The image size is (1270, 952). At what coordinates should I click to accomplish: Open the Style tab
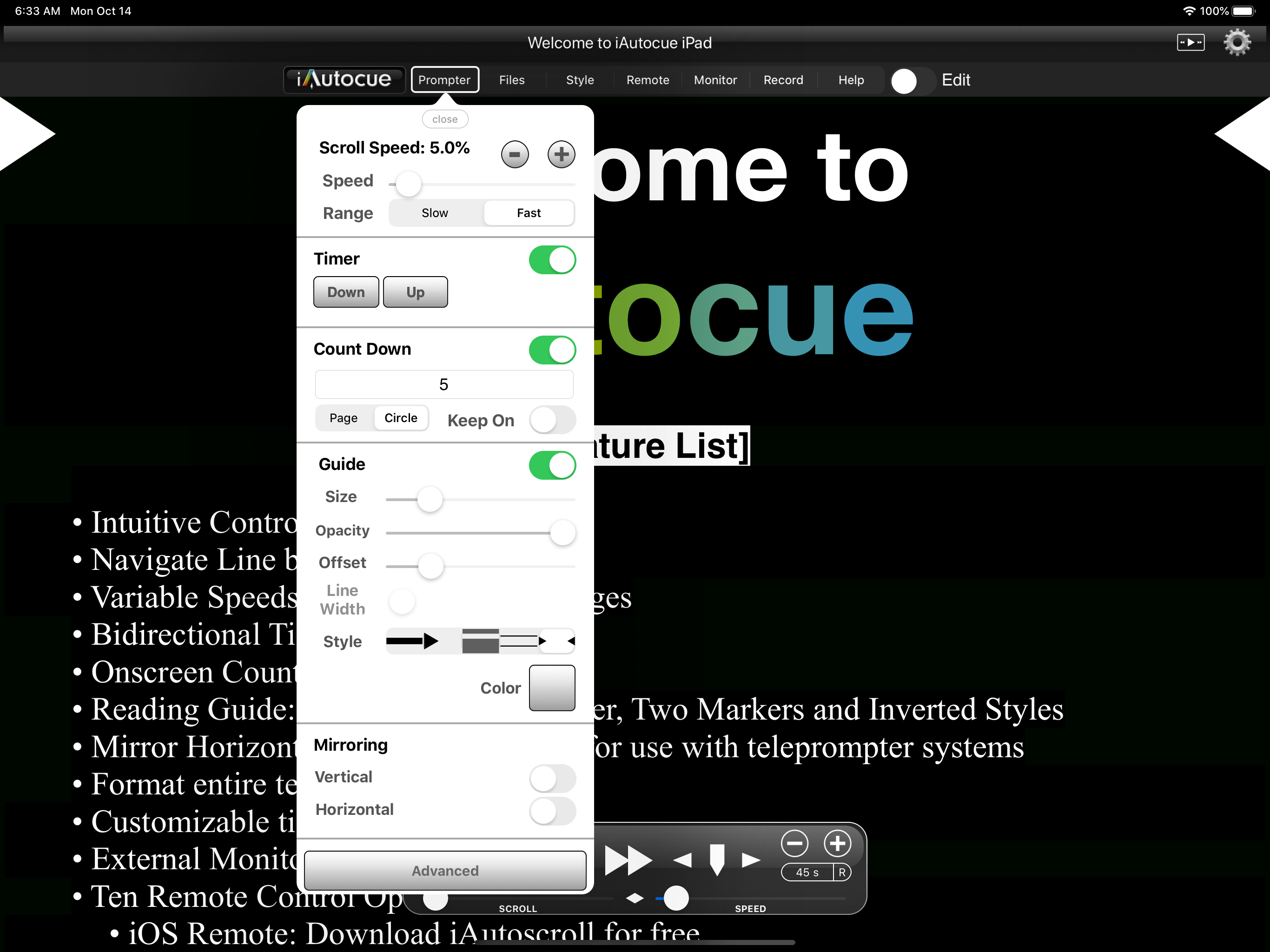(x=580, y=79)
